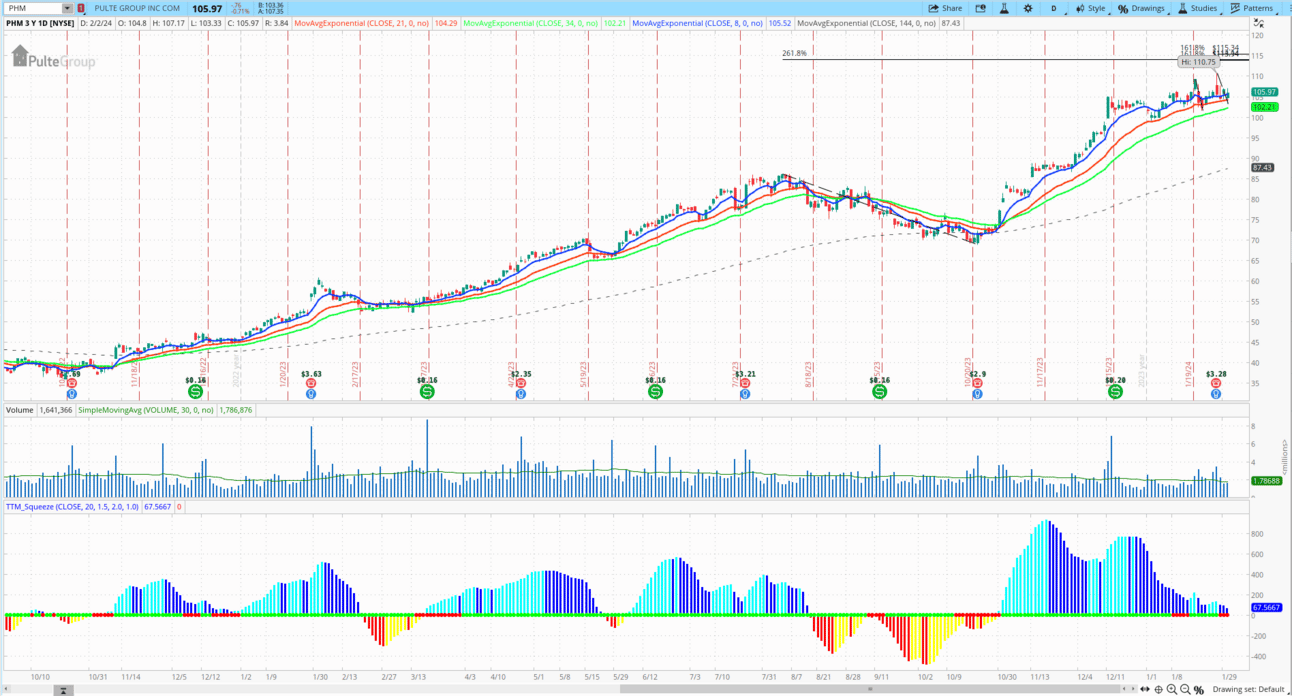Click the 105.97 last price label on axis

(x=1264, y=92)
